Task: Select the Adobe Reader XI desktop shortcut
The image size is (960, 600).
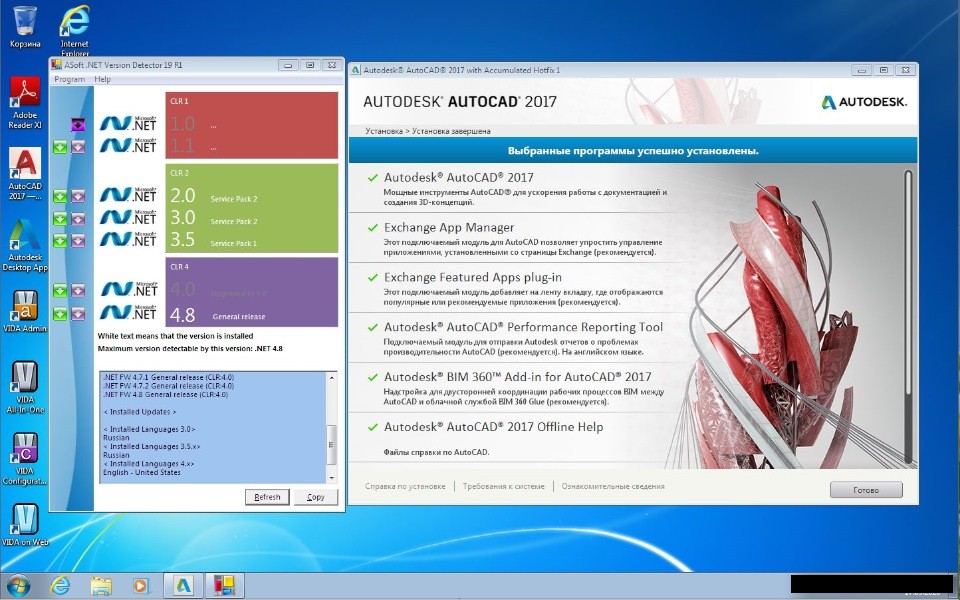Action: point(25,102)
